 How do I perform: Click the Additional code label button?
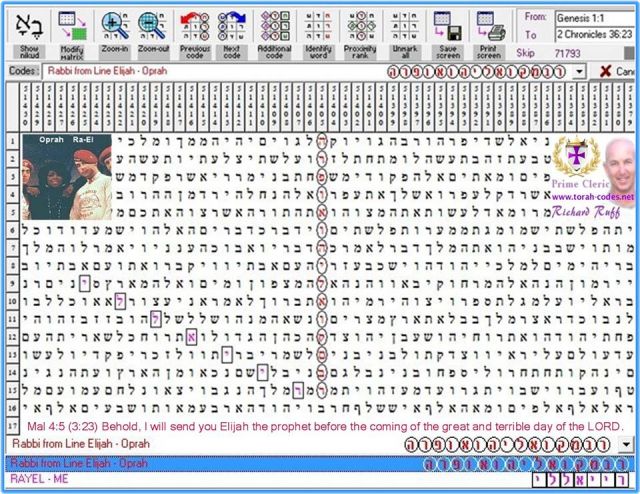274,52
